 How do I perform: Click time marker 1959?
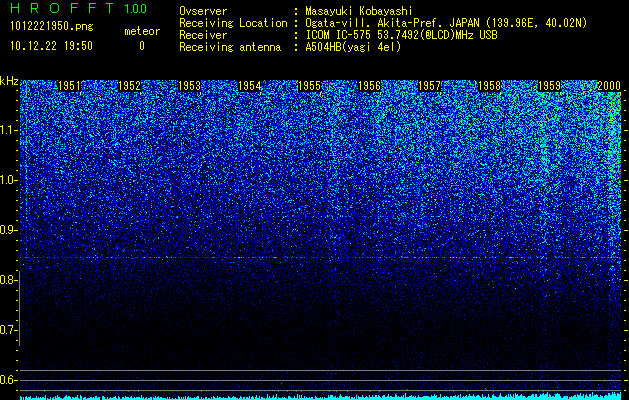549,86
